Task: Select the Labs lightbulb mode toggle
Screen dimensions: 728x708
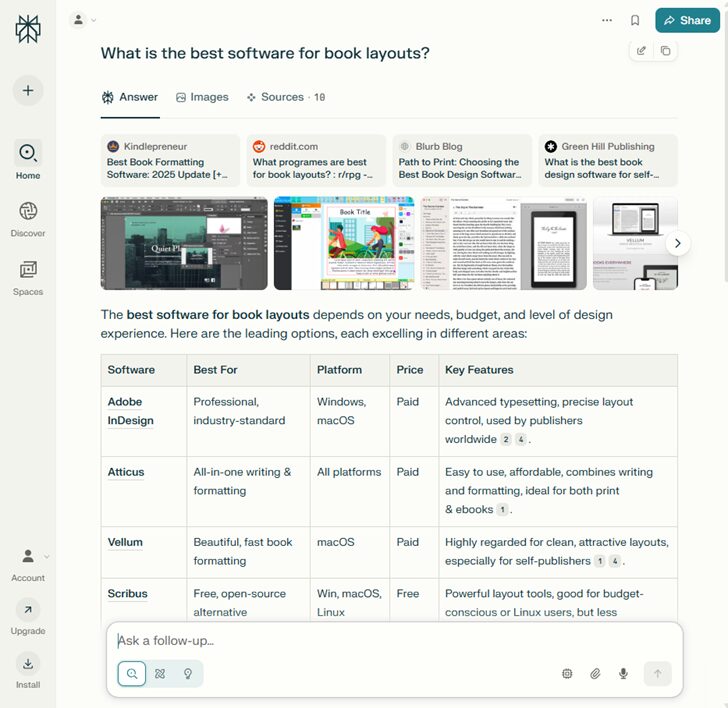Action: coord(188,674)
